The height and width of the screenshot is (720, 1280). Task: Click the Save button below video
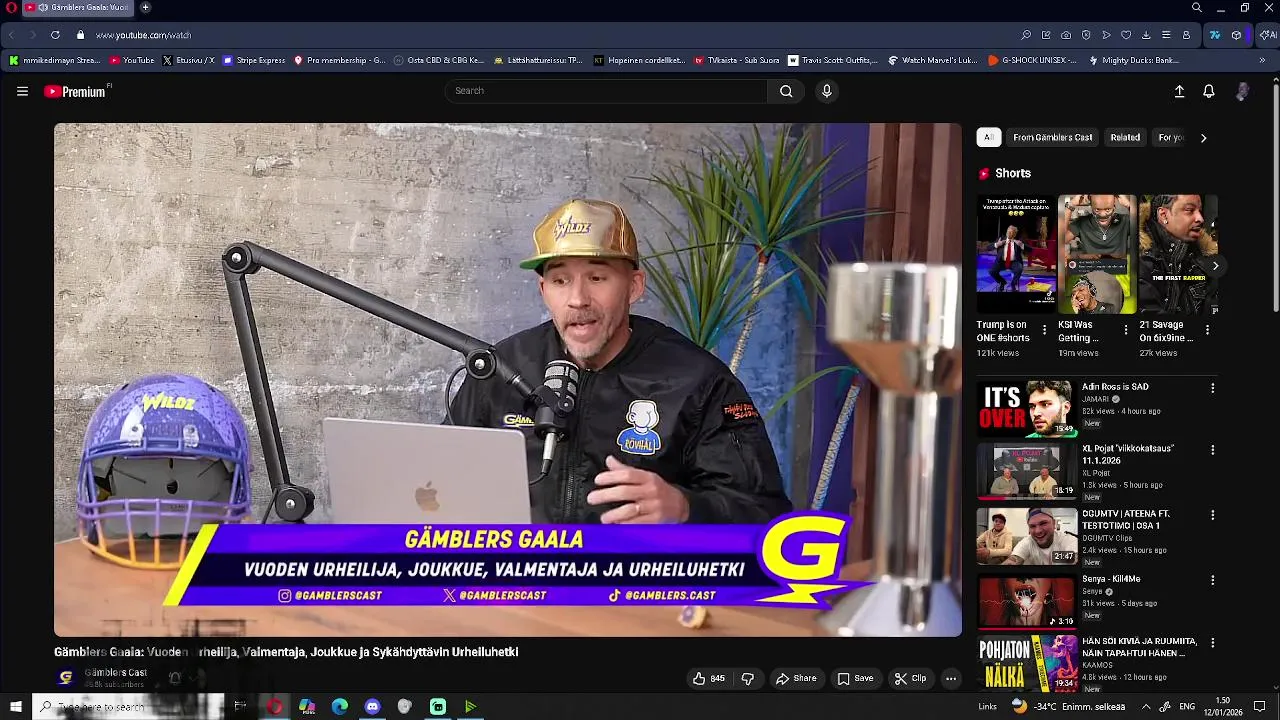855,678
